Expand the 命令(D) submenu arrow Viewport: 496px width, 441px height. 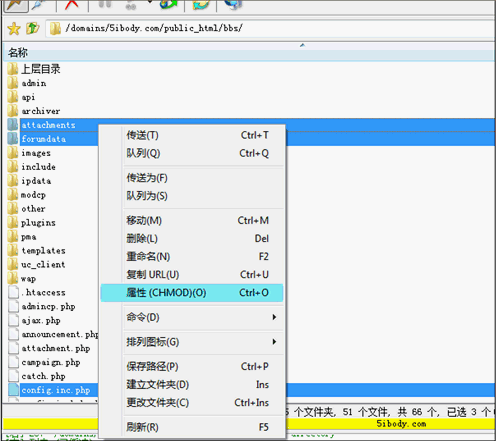274,317
